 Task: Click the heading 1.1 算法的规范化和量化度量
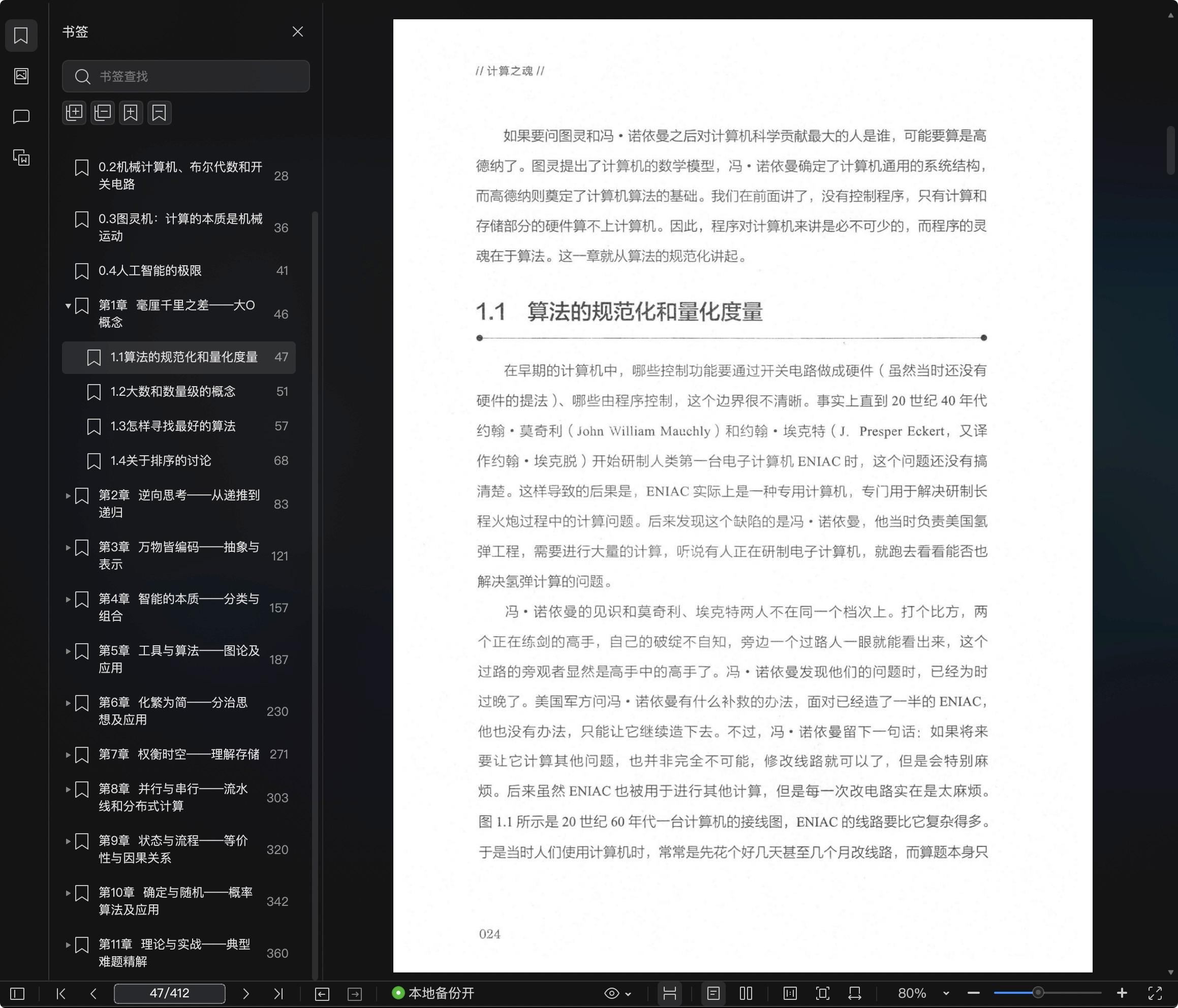tap(618, 311)
